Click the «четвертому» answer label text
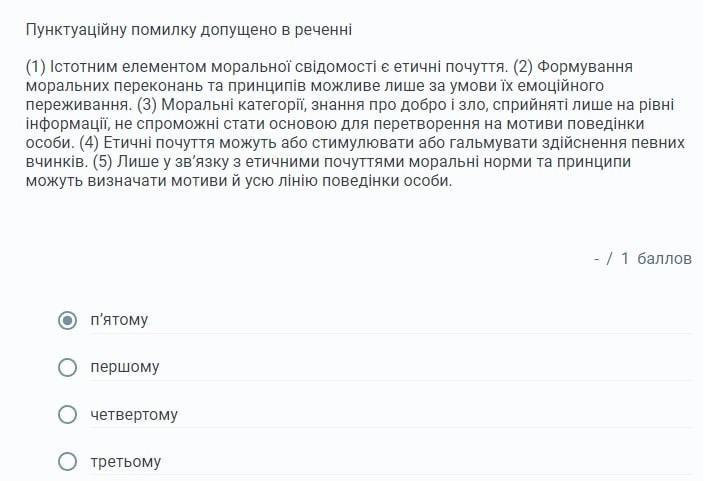The image size is (703, 481). tap(134, 415)
